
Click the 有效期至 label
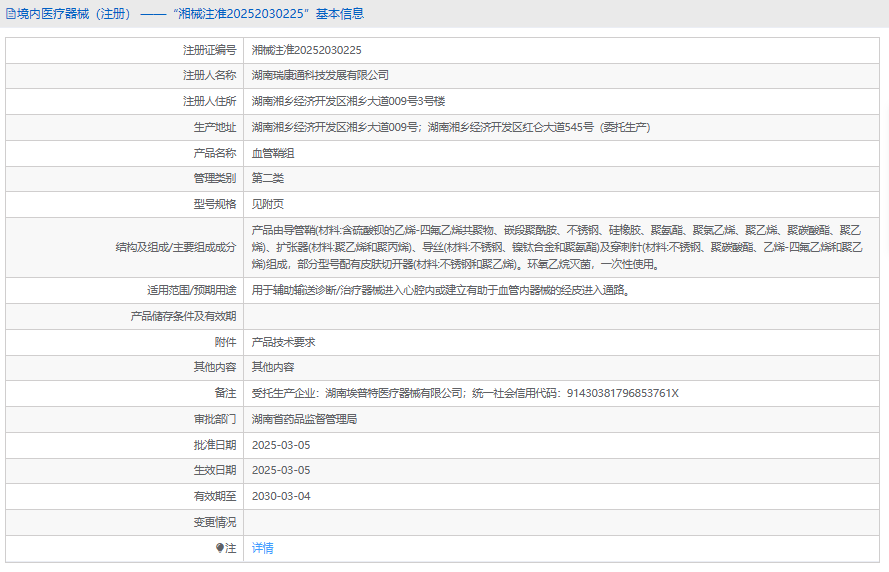pos(215,497)
